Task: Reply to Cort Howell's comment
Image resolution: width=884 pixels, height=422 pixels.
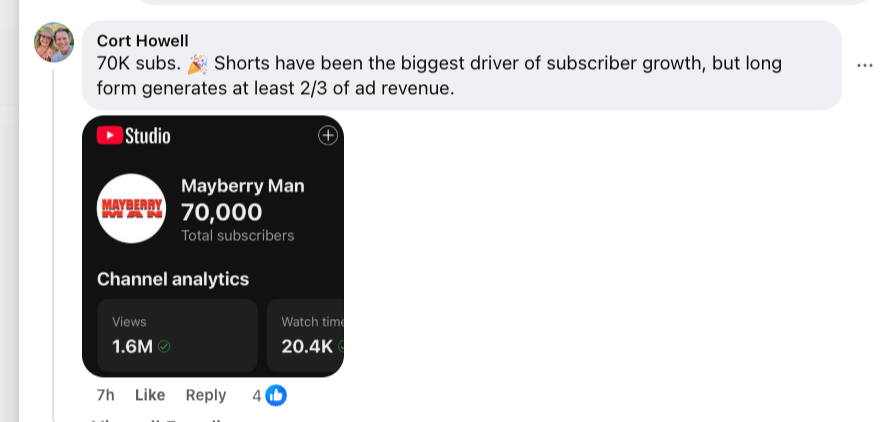Action: 206,395
